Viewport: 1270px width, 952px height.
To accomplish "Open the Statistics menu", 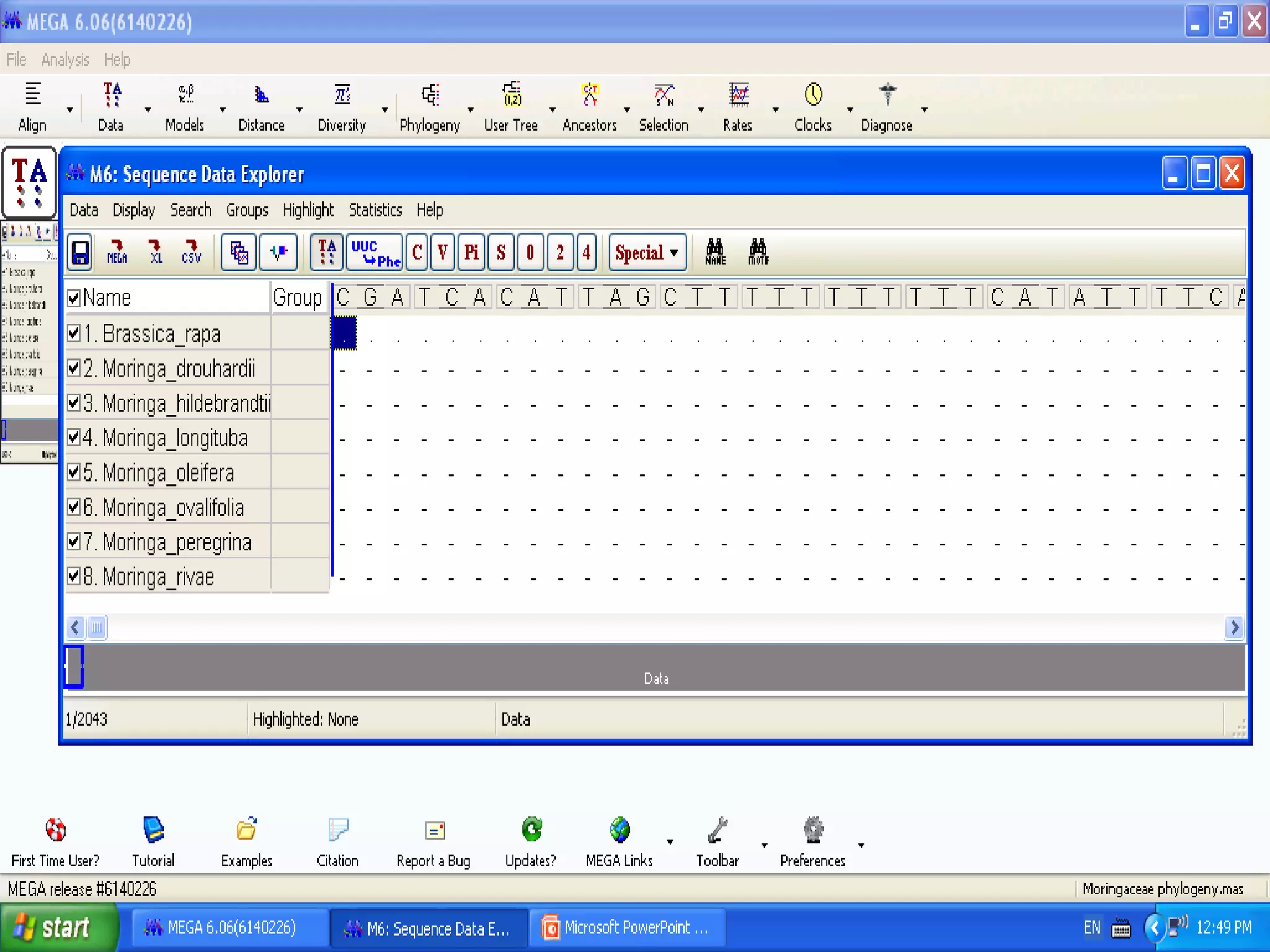I will [375, 211].
